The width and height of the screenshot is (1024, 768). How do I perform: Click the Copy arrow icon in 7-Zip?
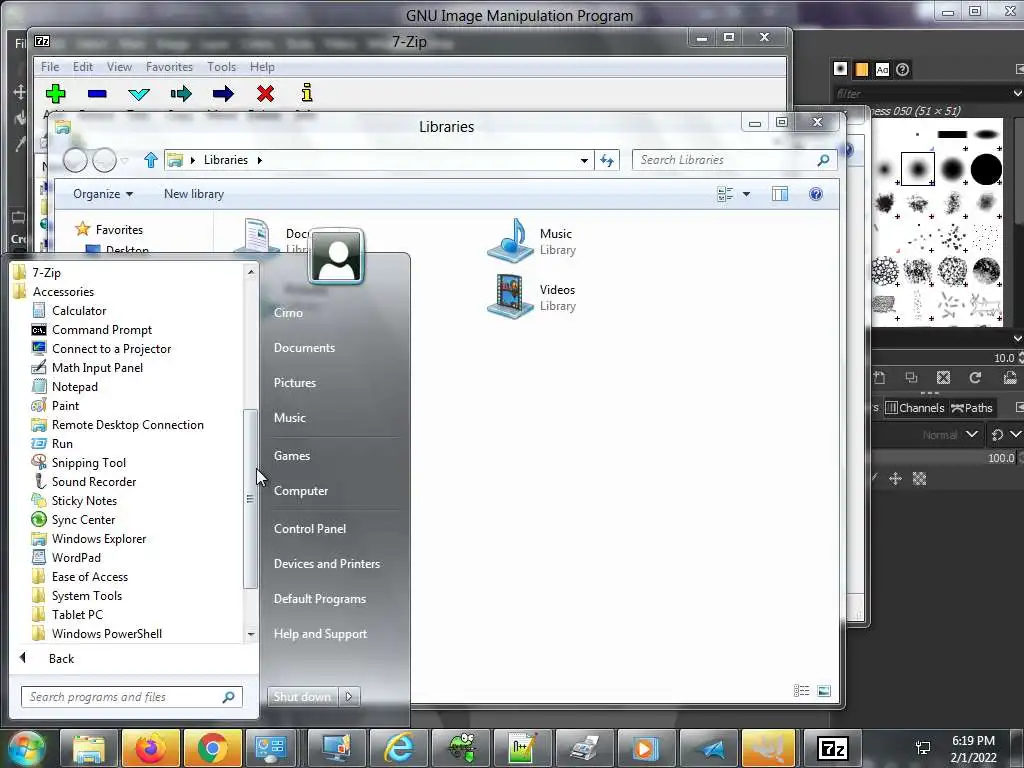[181, 94]
